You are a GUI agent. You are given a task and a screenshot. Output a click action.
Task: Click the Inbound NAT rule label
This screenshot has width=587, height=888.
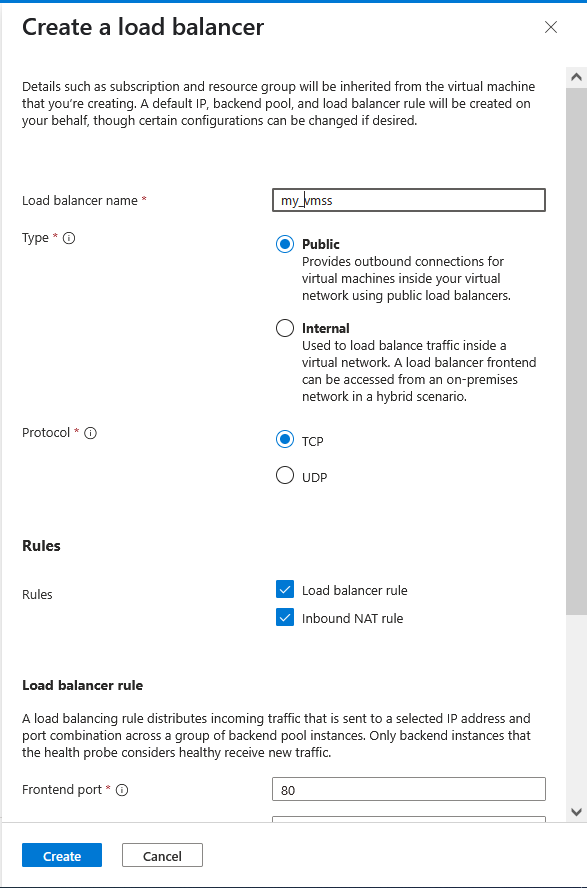pyautogui.click(x=352, y=618)
